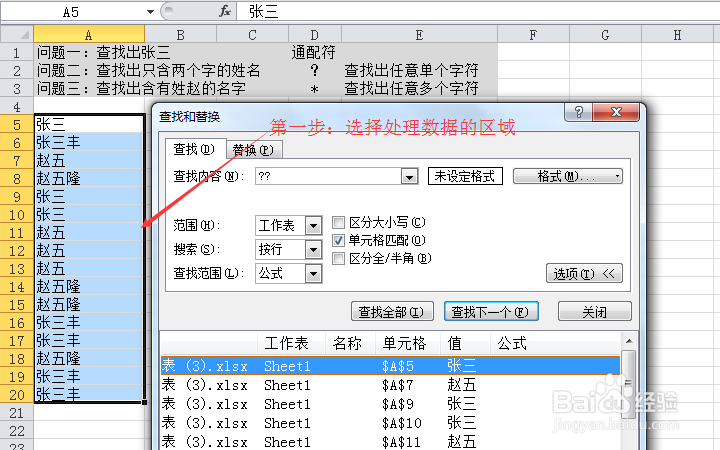Screen dimensions: 720x450
Task: Click the ? wildcard cell in row 2
Action: click(315, 70)
